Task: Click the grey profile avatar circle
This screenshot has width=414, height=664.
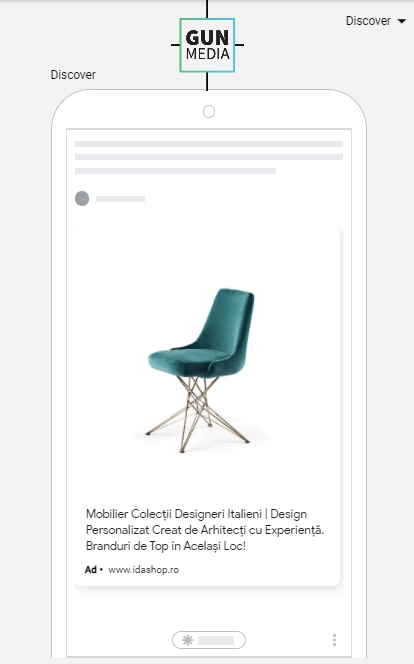Action: (82, 199)
